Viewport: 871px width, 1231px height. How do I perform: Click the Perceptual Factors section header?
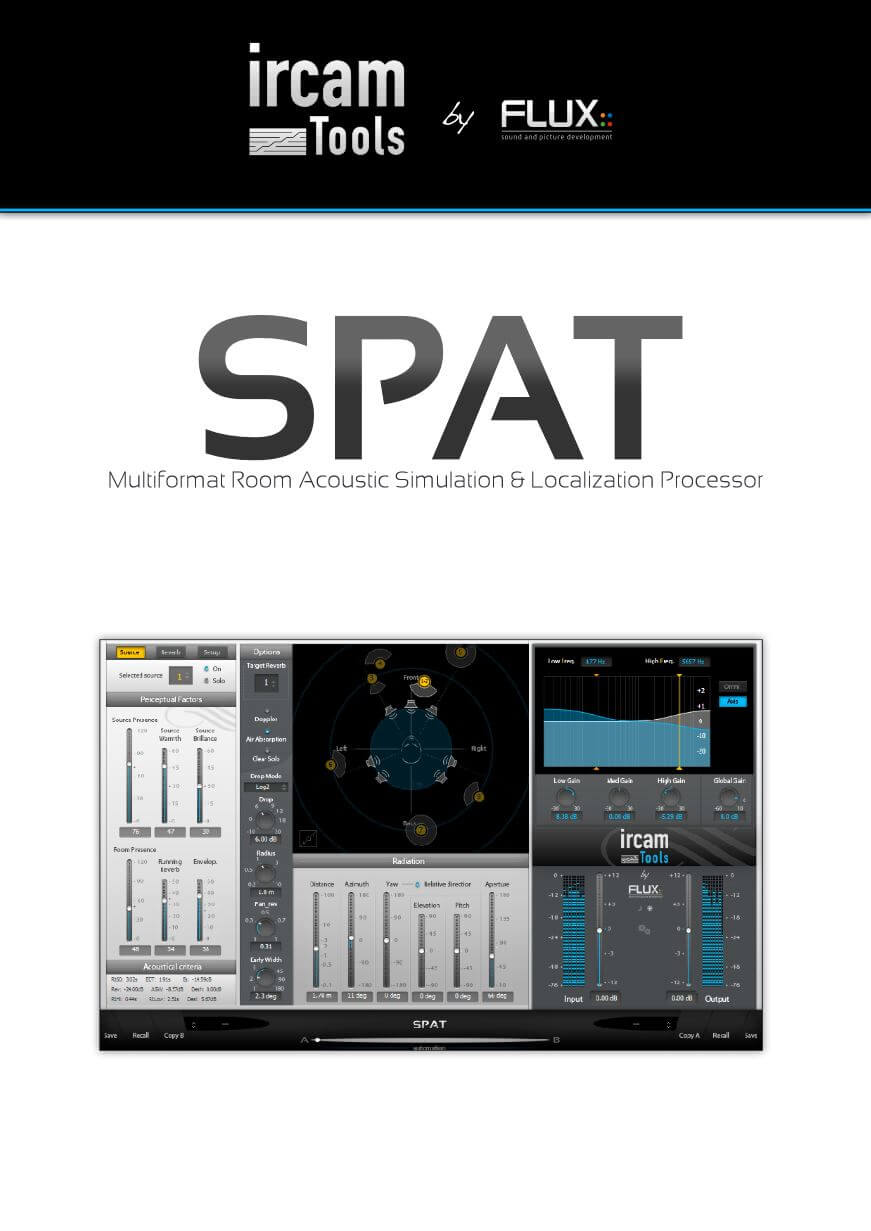click(171, 699)
